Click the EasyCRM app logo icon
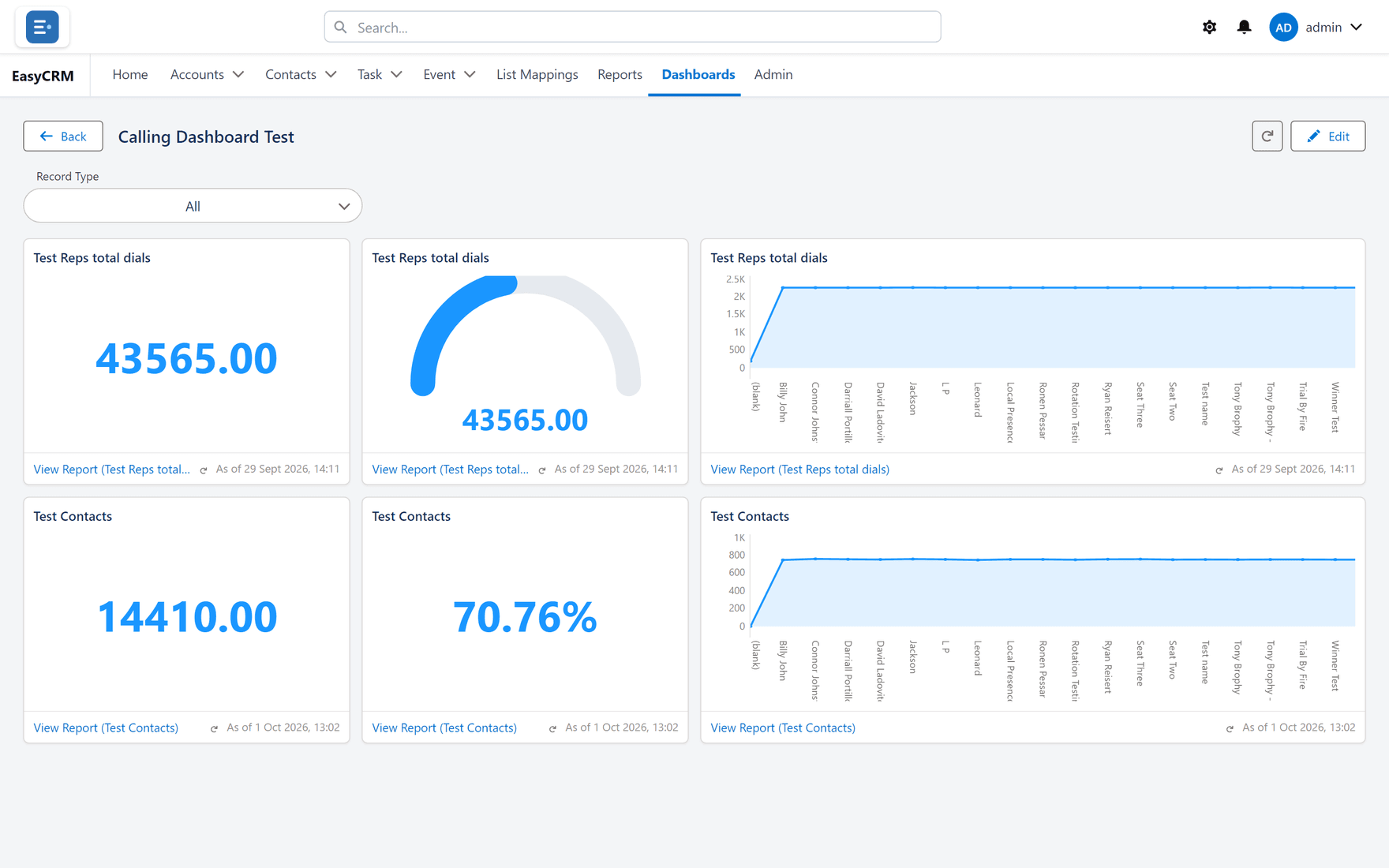This screenshot has height=868, width=1389. [x=42, y=27]
